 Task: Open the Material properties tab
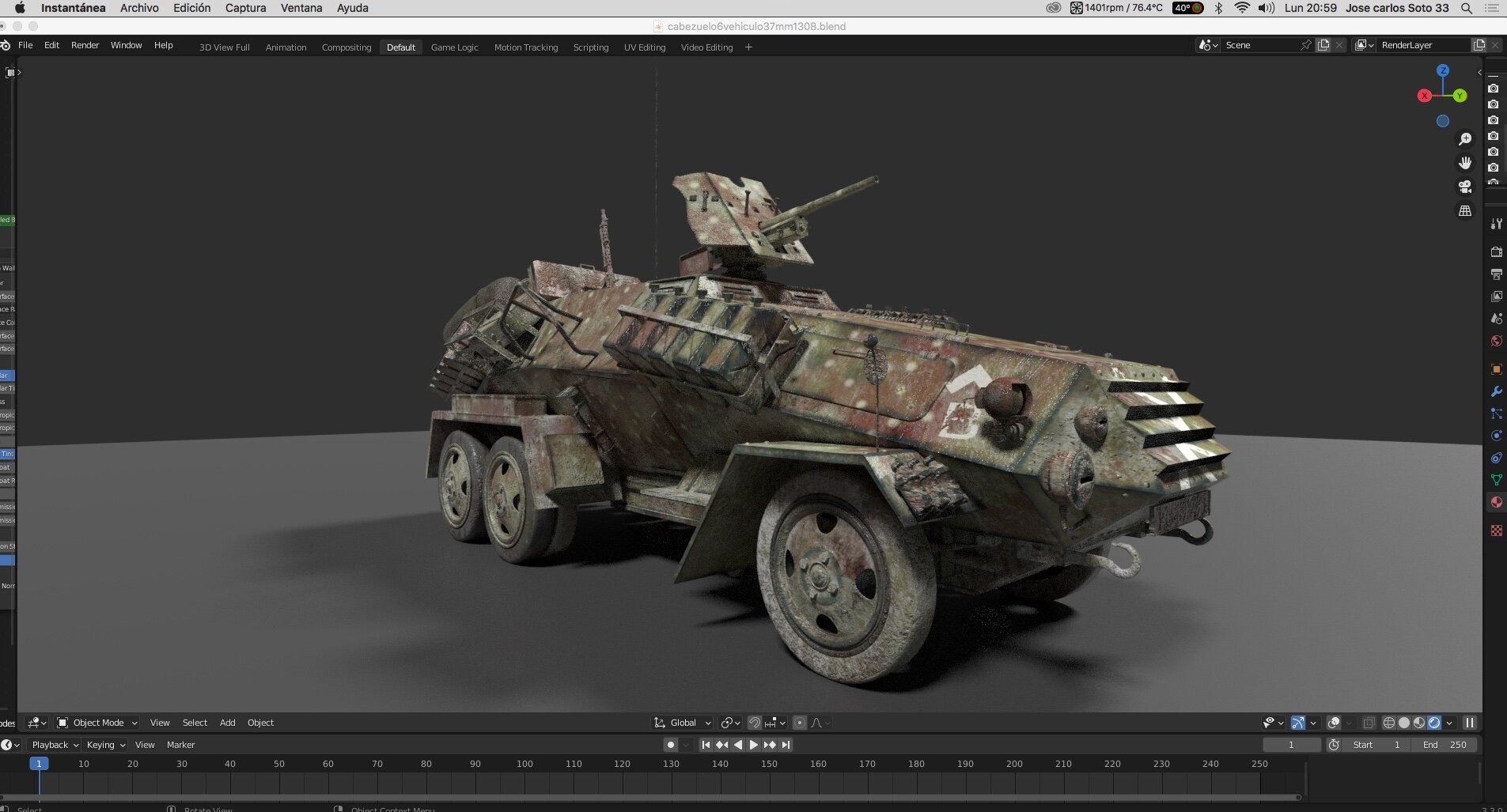coord(1496,502)
